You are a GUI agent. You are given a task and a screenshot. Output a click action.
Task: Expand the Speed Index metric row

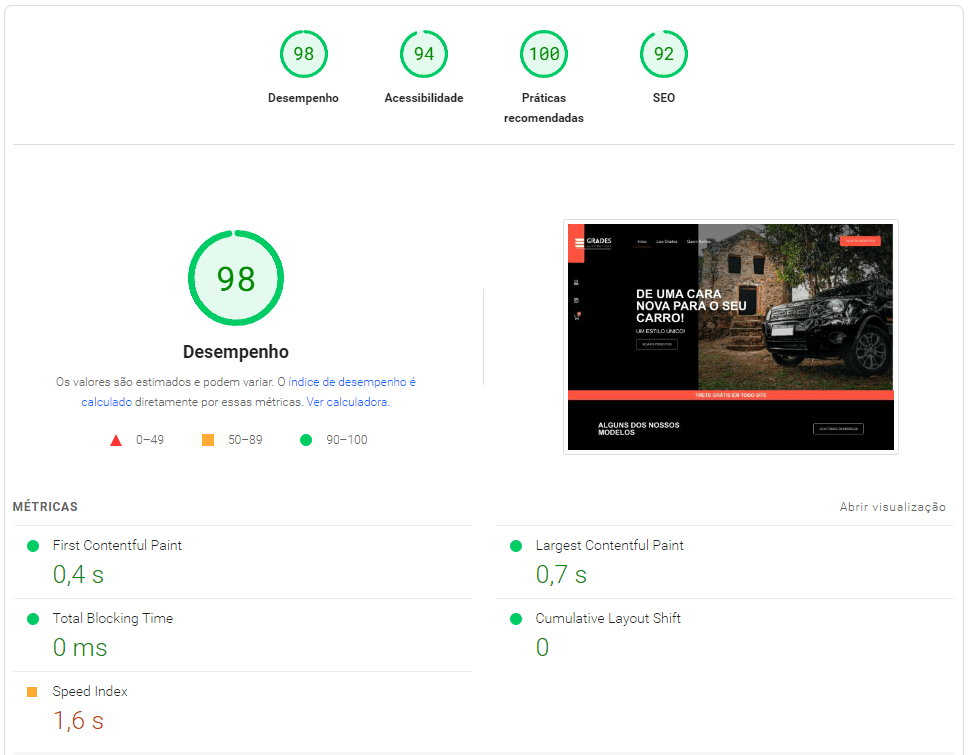click(x=90, y=692)
